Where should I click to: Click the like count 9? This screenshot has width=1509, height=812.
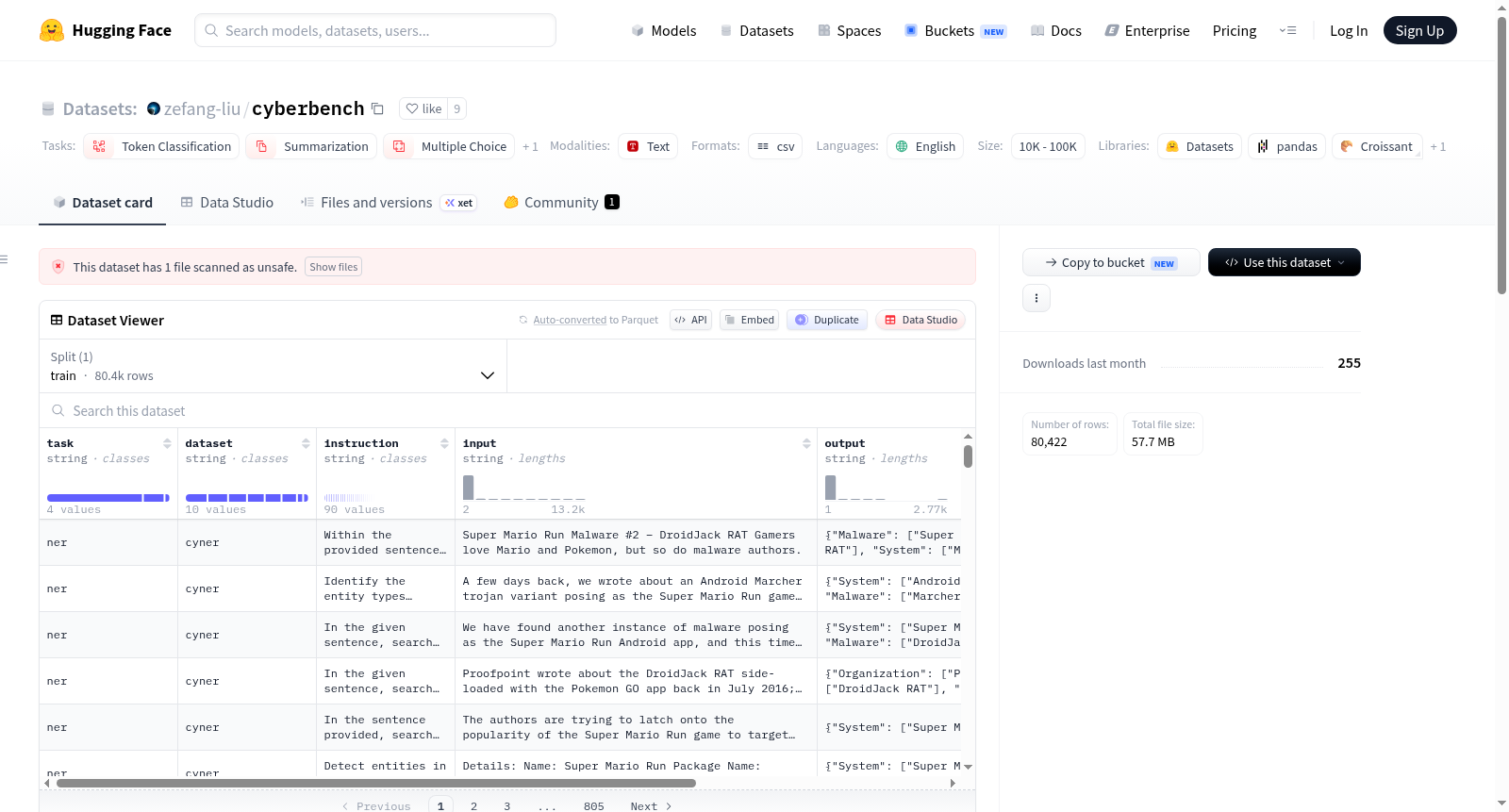coord(456,108)
